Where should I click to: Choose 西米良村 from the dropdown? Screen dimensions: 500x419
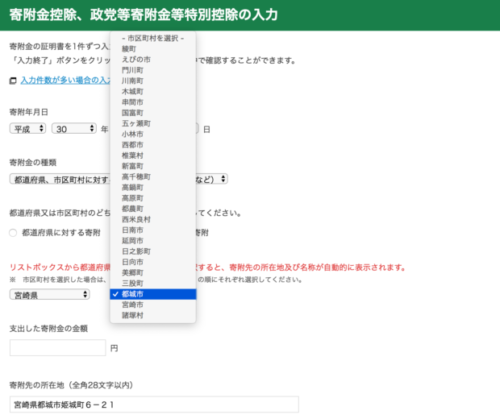(153, 220)
